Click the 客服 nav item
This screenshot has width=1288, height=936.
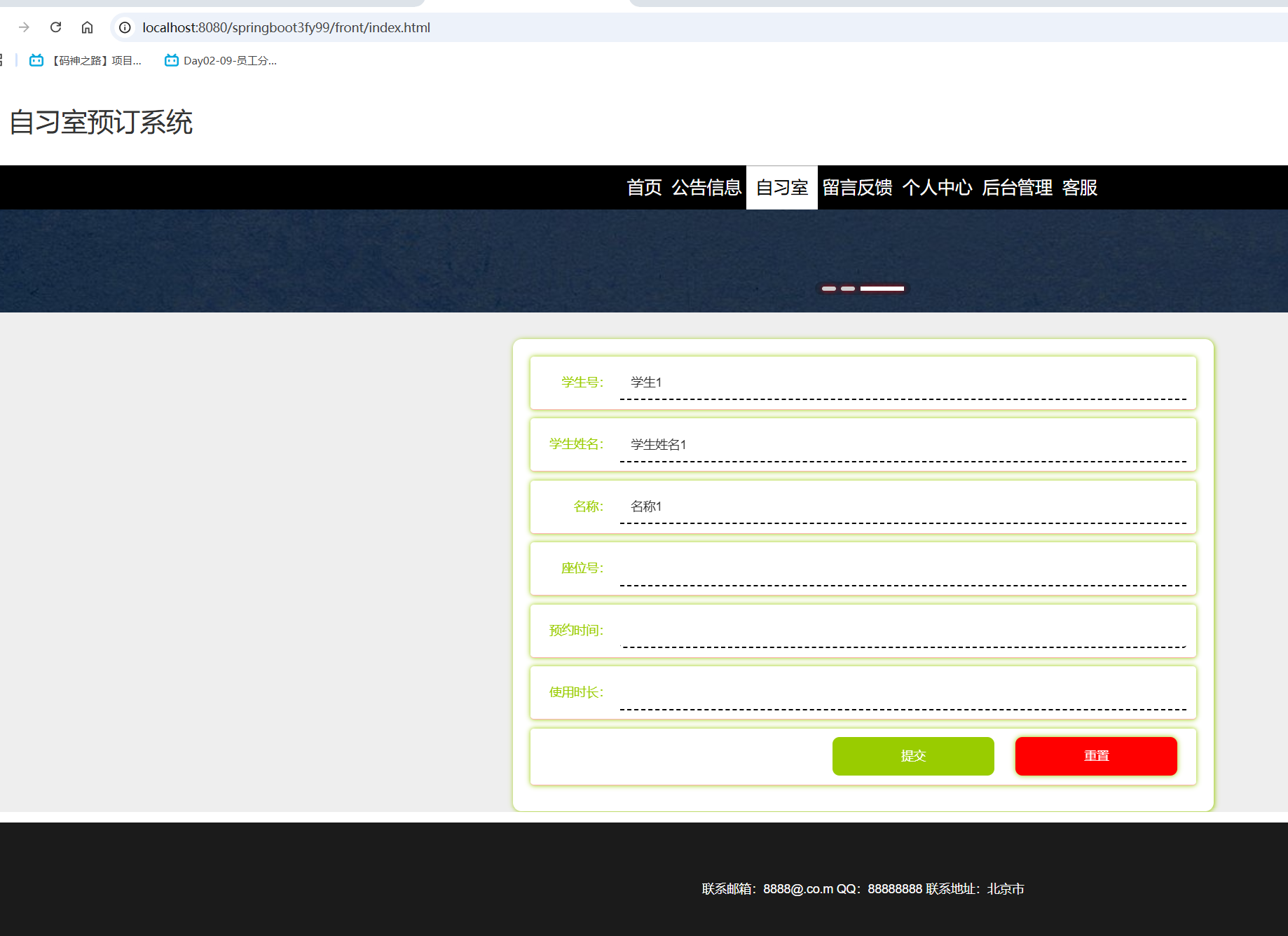[1080, 188]
